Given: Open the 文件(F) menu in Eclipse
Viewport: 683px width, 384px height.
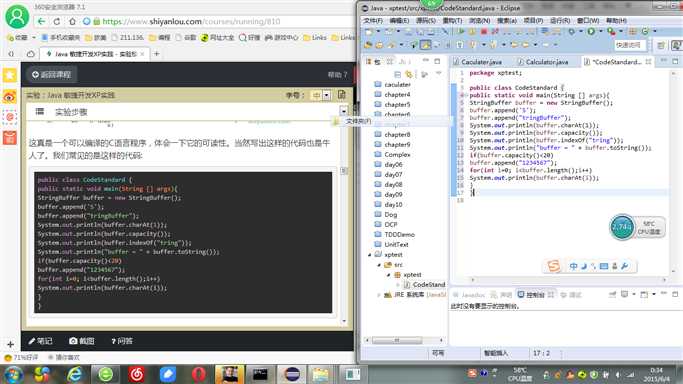Looking at the screenshot, I should (373, 20).
